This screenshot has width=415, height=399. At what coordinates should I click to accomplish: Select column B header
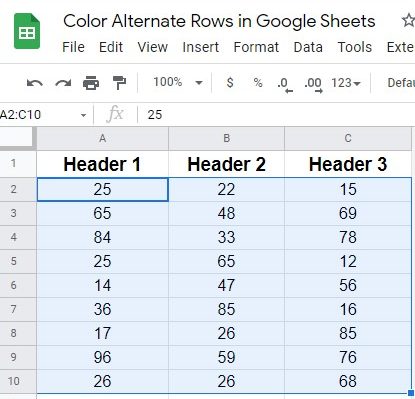click(227, 138)
